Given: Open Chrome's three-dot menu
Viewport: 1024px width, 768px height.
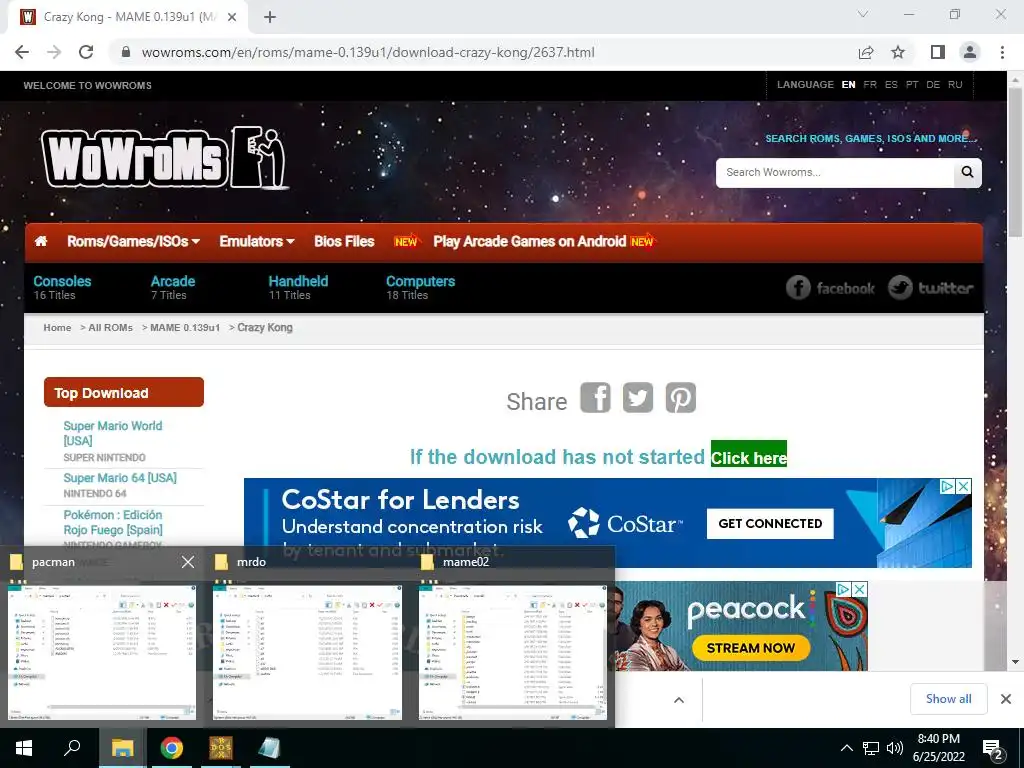Looking at the screenshot, I should (x=1002, y=52).
